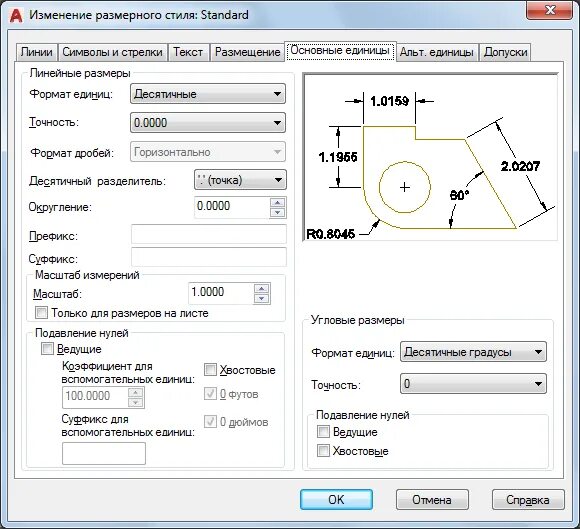580x529 pixels.
Task: Enable Только для размеров на листе
Action: point(41,313)
